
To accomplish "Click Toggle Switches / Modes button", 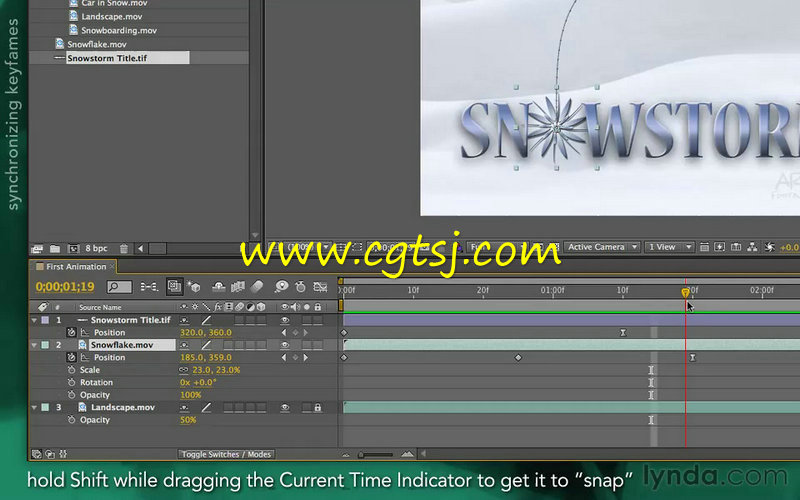I will 226,454.
